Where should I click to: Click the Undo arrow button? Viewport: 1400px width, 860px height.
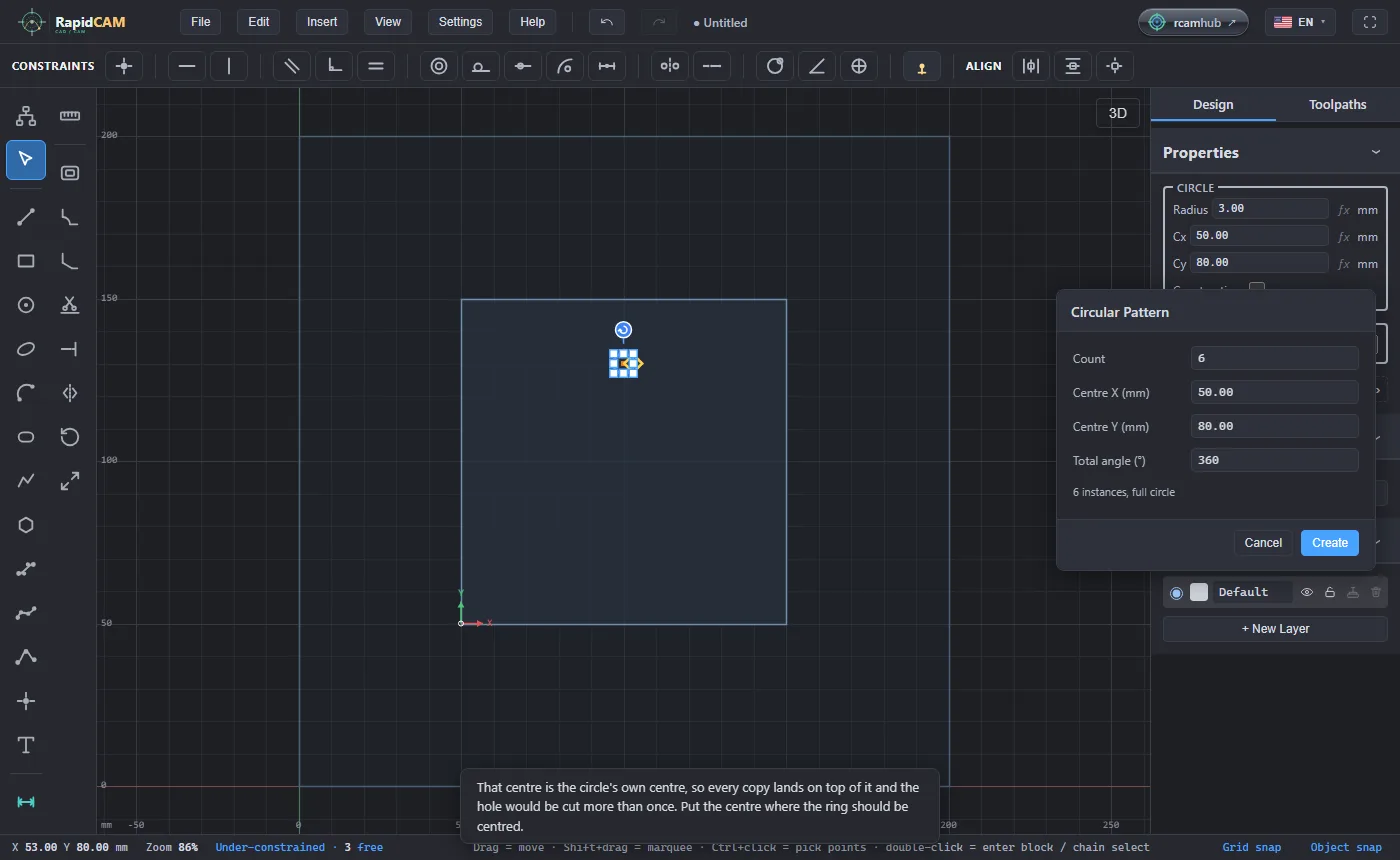pyautogui.click(x=607, y=22)
